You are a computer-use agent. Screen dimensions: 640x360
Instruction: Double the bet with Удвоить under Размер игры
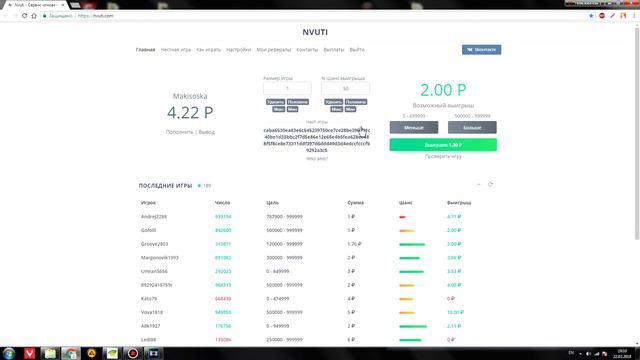(x=275, y=102)
